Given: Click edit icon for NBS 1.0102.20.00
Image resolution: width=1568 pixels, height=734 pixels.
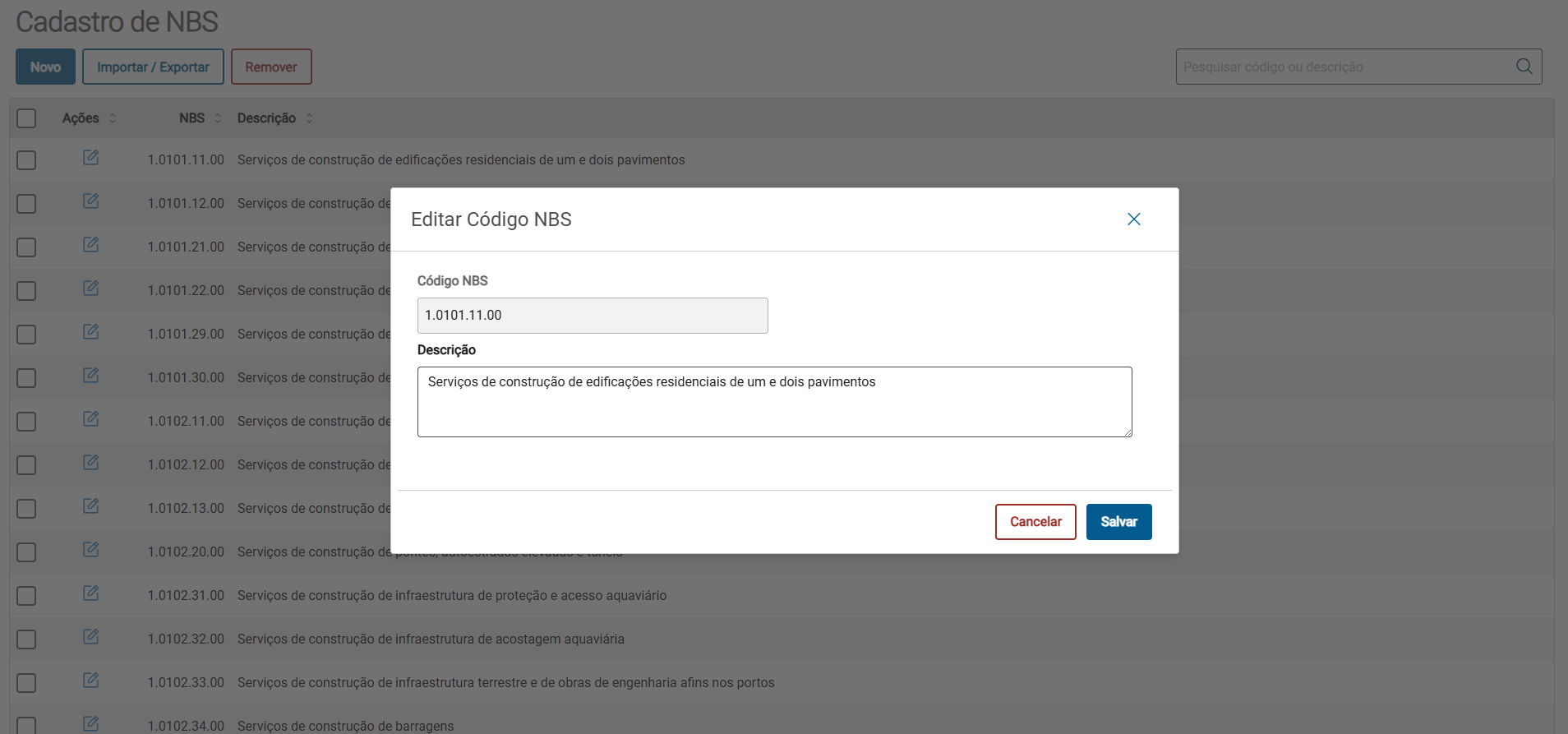Looking at the screenshot, I should coord(90,550).
